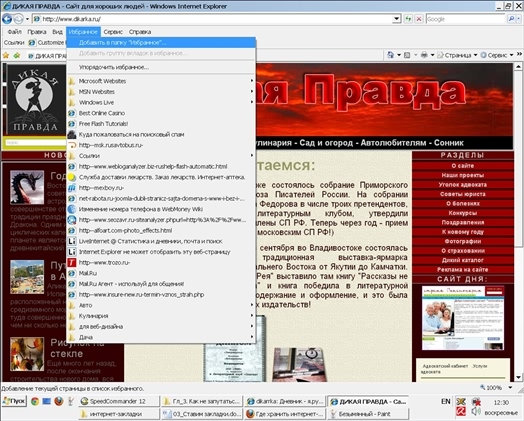
Task: Open Изменение номера телефона в WebMoney Wiki
Action: [161, 209]
